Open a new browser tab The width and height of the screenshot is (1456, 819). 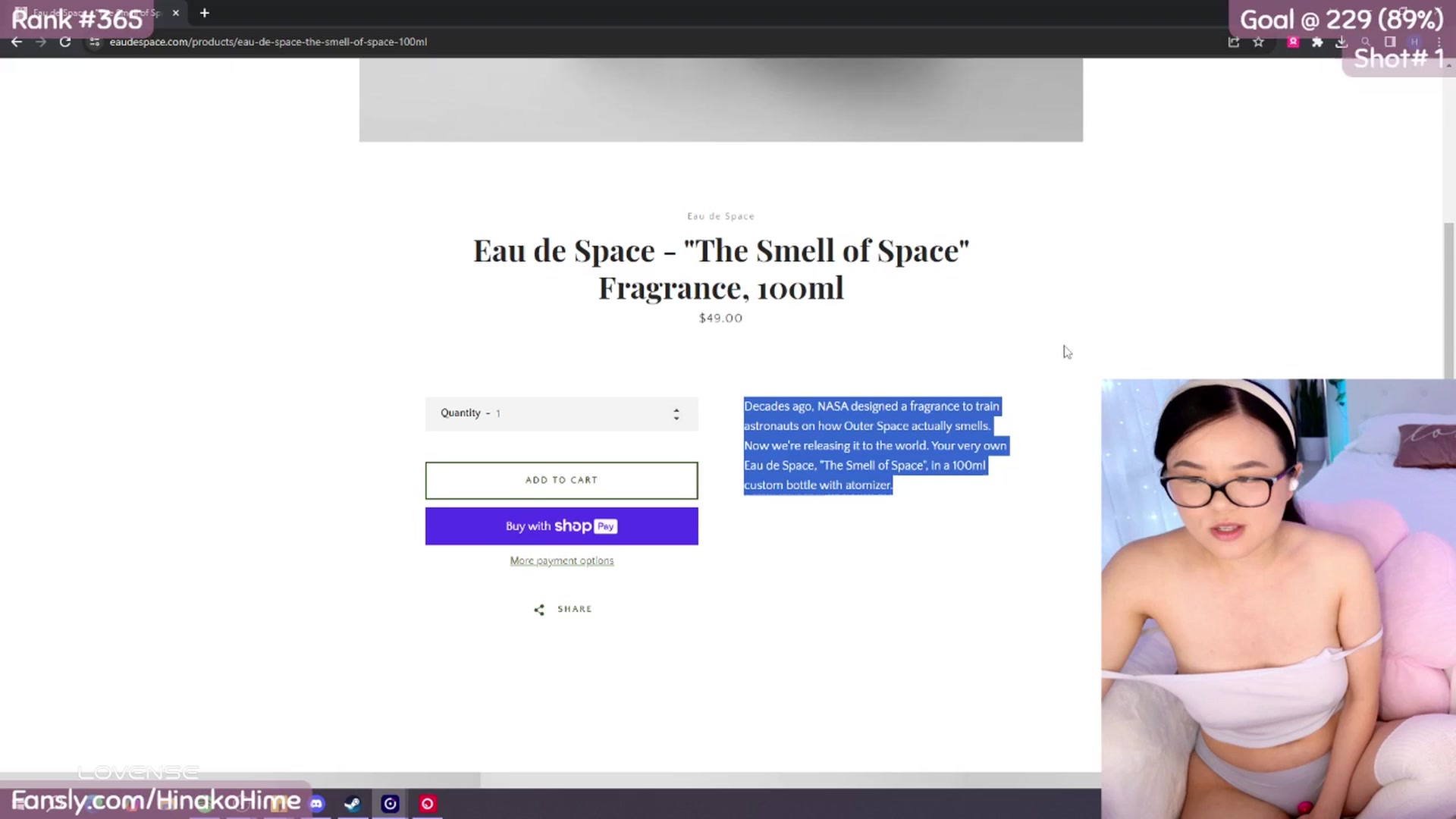click(205, 13)
